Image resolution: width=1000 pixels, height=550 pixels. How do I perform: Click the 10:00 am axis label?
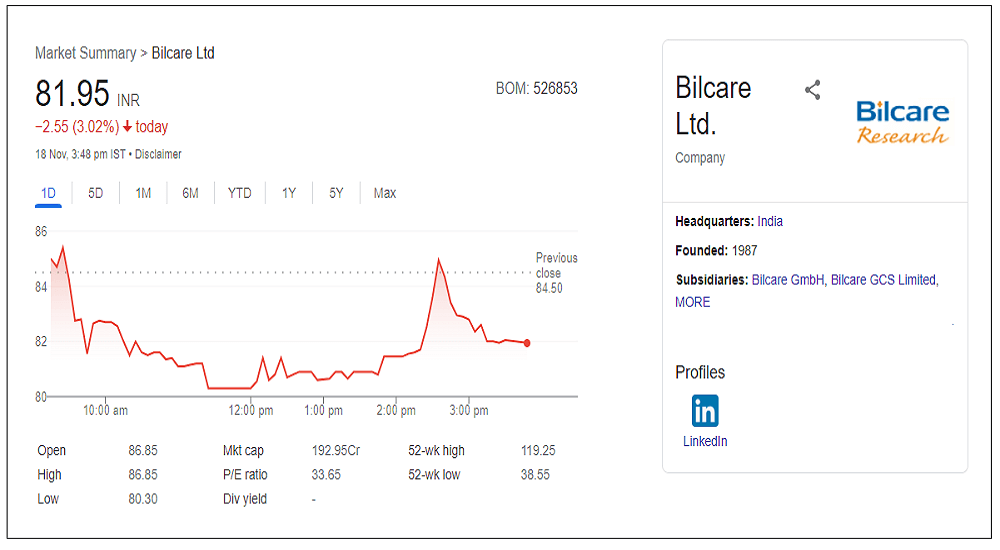(105, 410)
